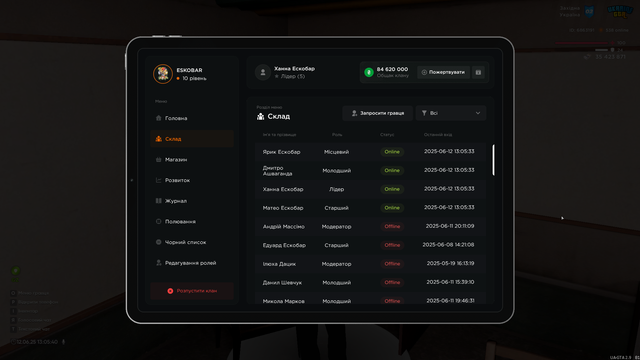Click the Ханна Ескобар name in header

(294, 69)
